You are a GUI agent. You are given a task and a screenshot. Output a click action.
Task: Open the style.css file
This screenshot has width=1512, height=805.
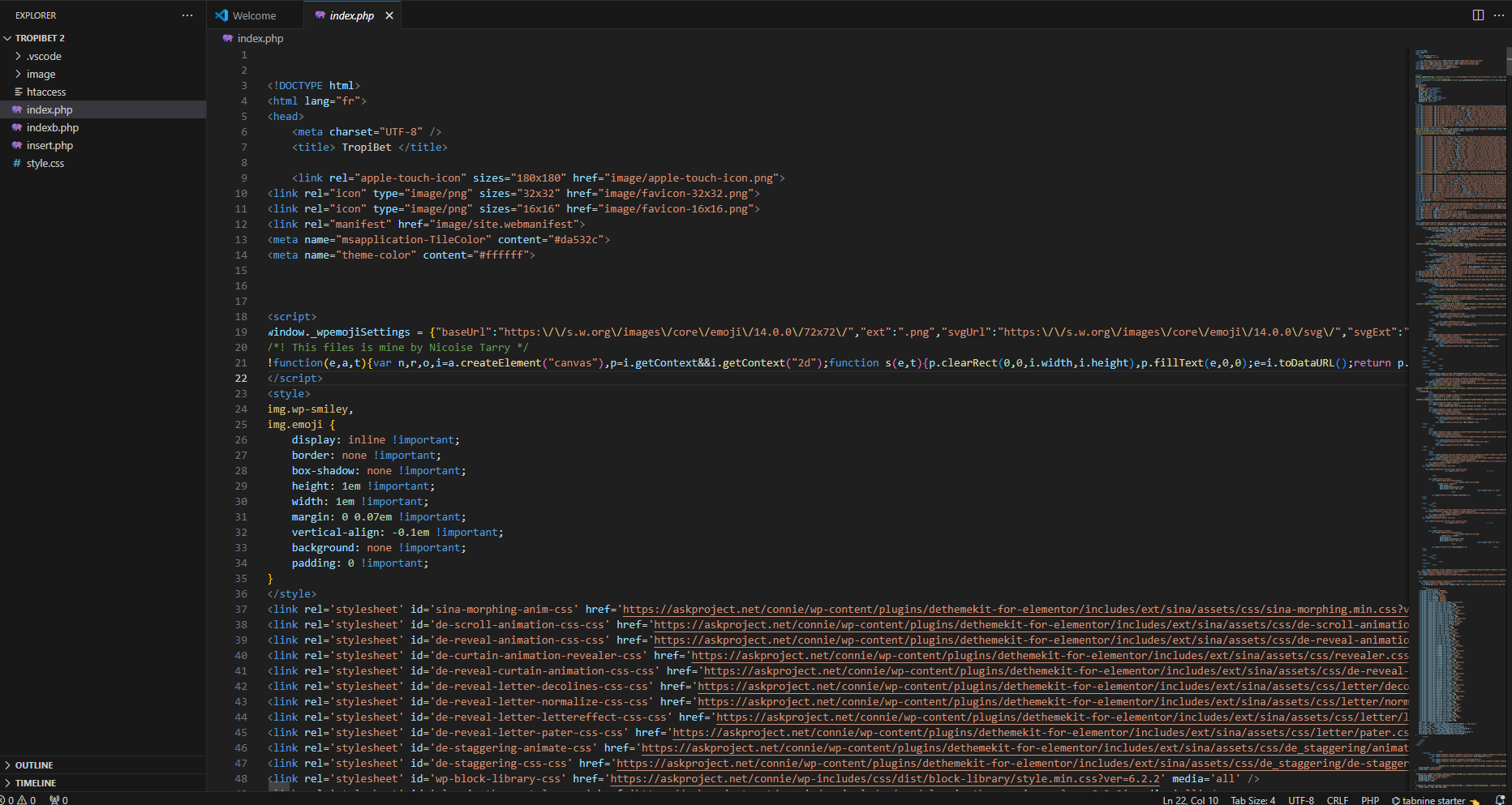click(x=103, y=163)
